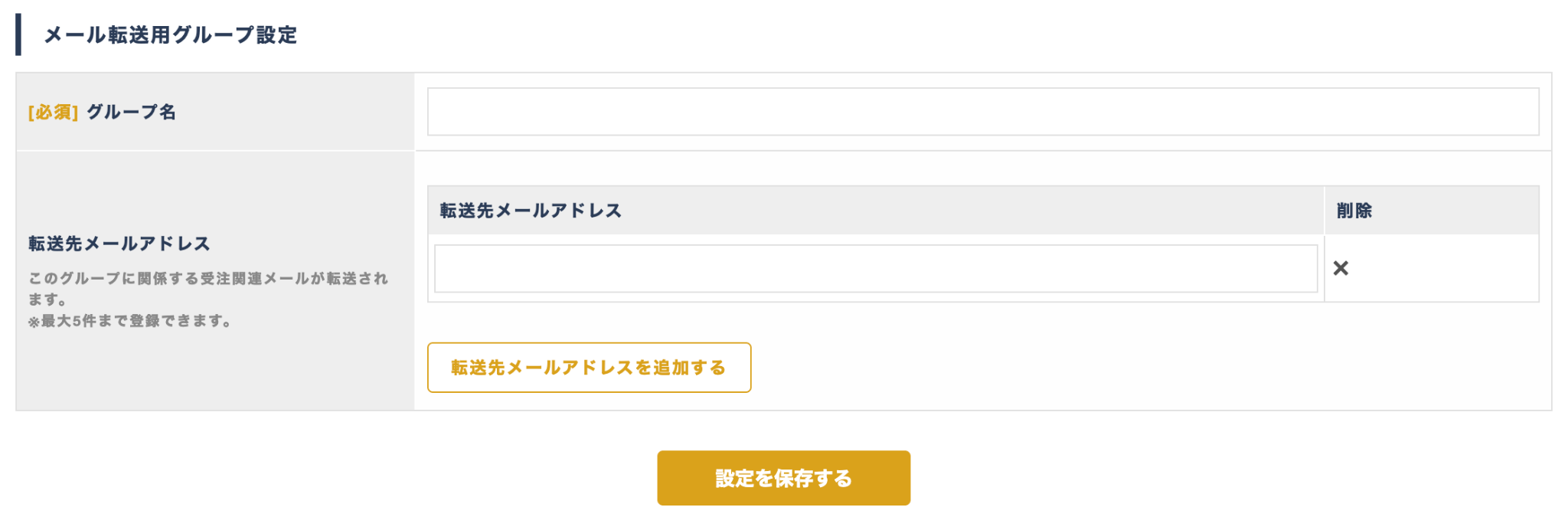The image size is (1568, 517).
Task: Click the ※ symbol starting the limit note
Action: [34, 322]
